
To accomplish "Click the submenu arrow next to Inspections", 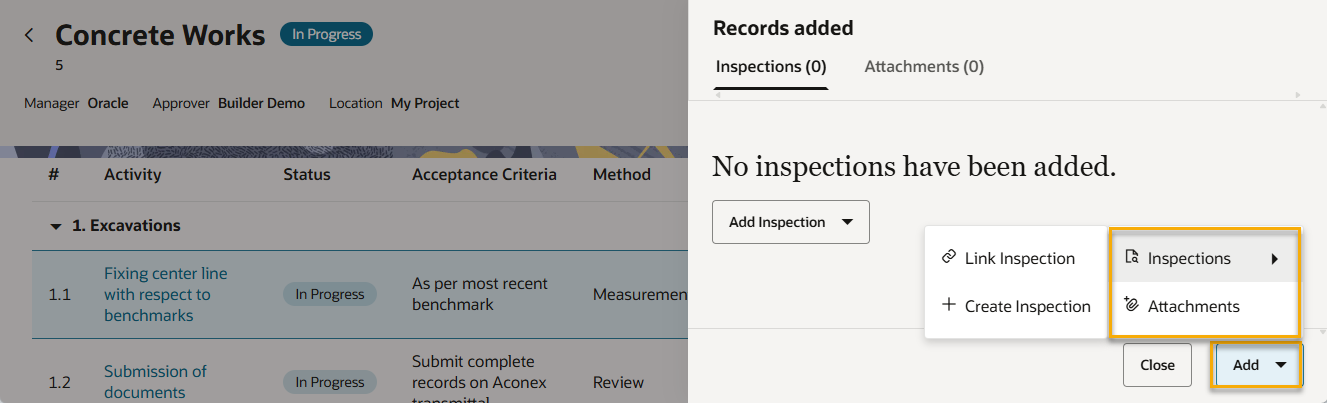I will [x=1274, y=259].
